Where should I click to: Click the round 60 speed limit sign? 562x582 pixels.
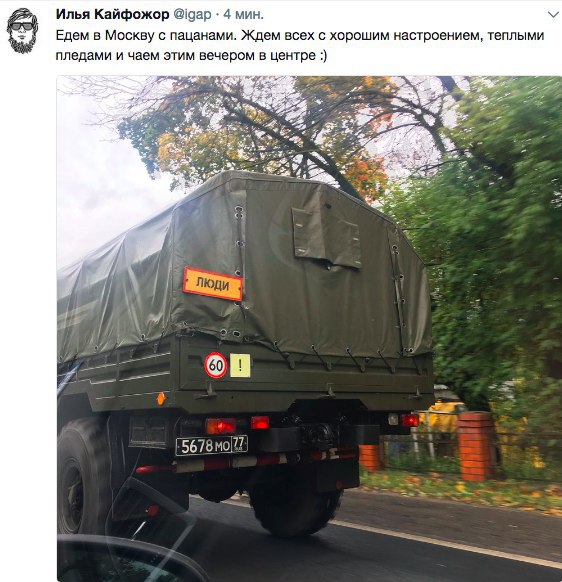pyautogui.click(x=215, y=365)
